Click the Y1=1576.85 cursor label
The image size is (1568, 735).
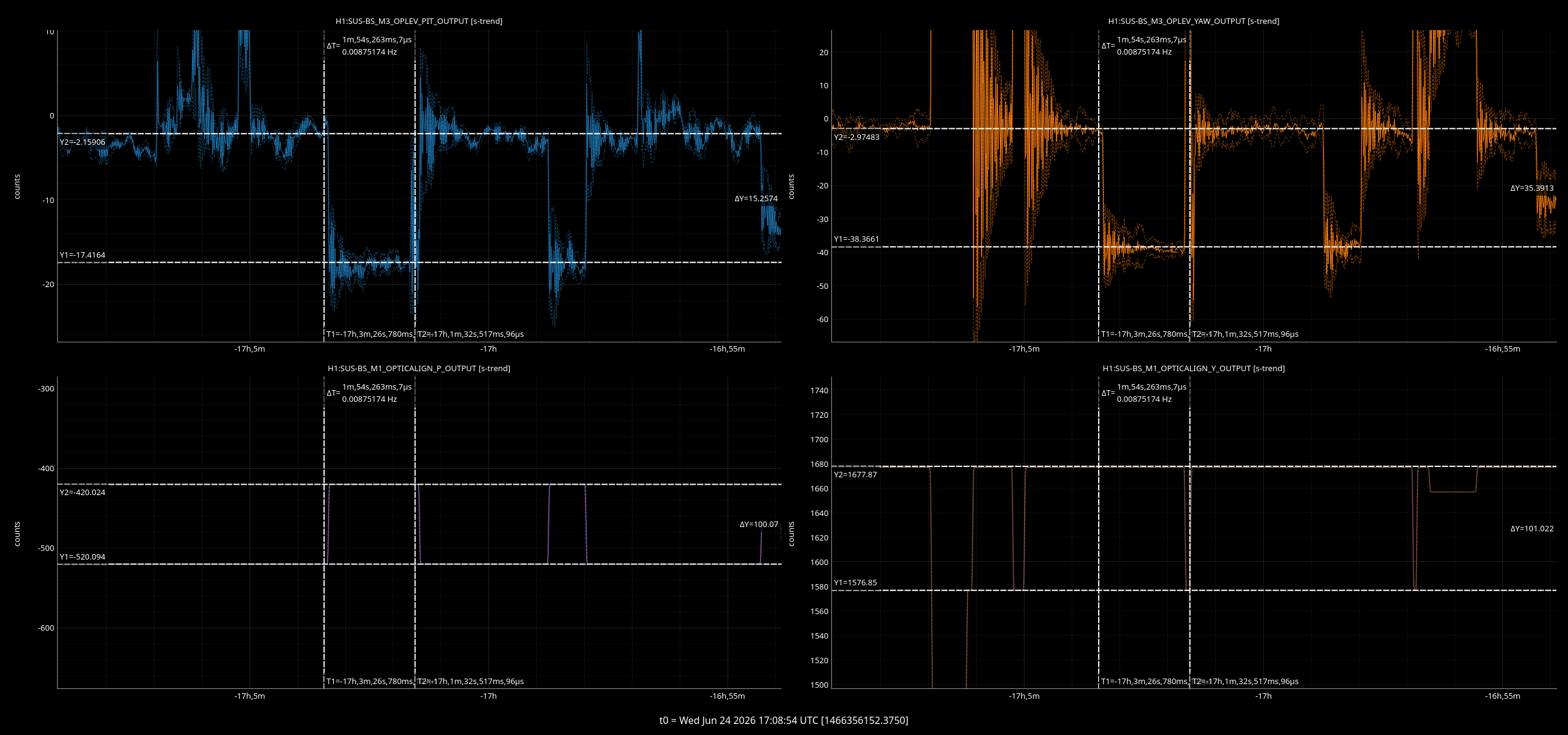[855, 582]
